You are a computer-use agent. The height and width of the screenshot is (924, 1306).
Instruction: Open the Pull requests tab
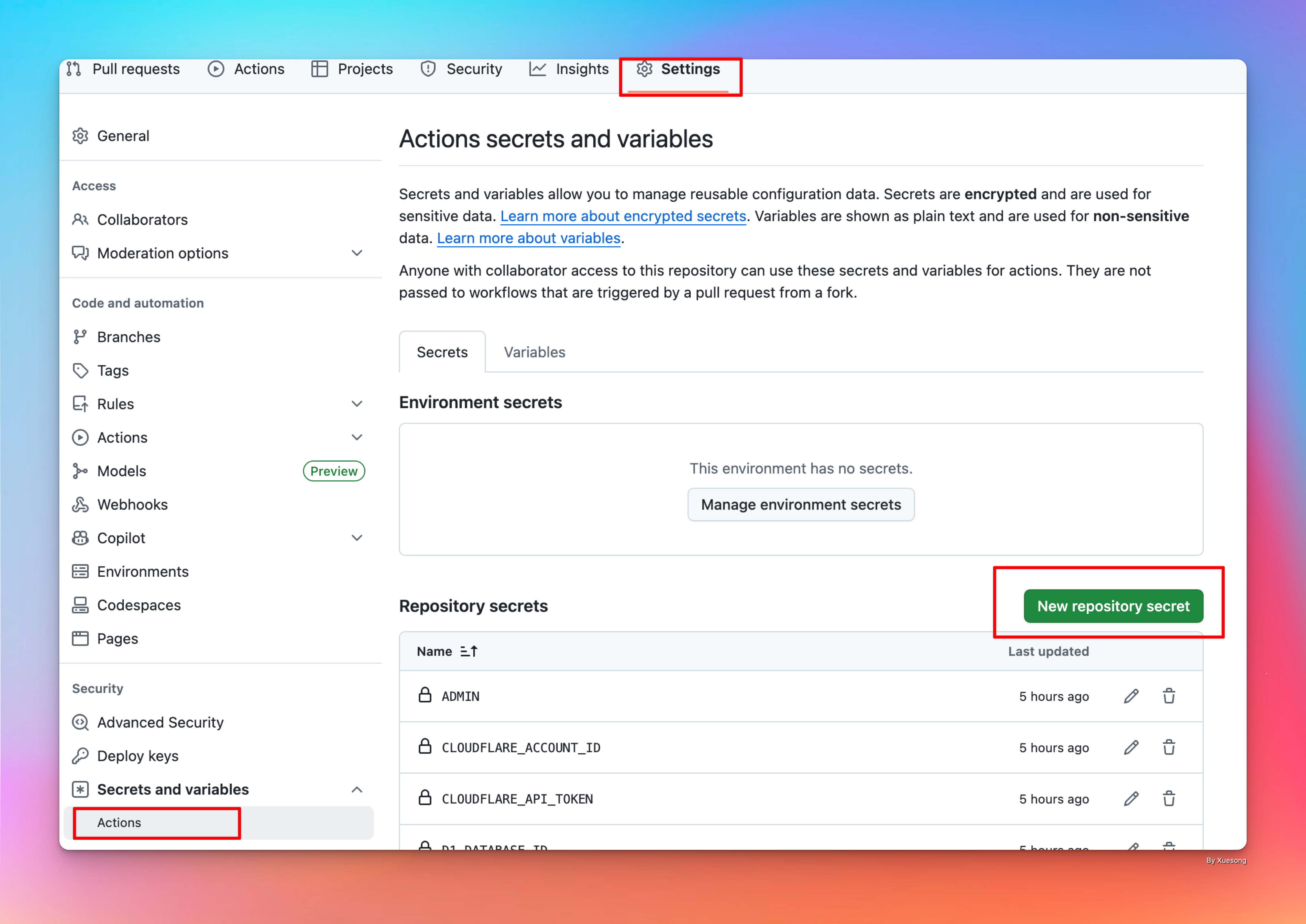(123, 69)
